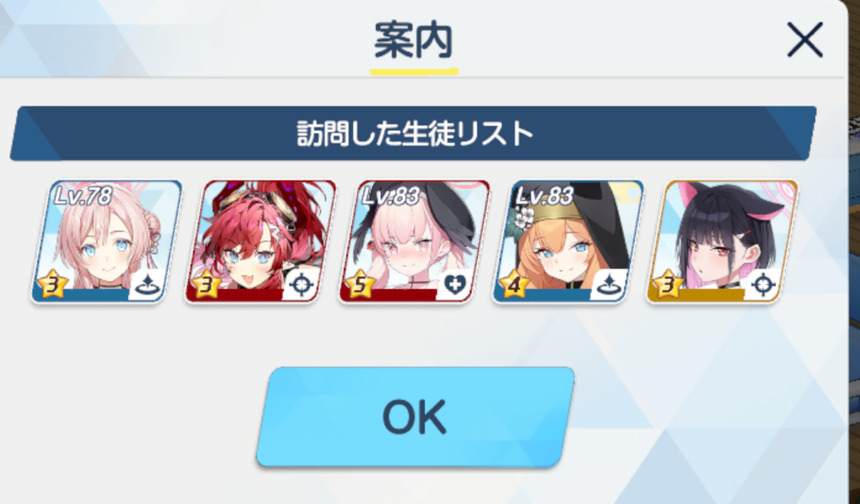Image resolution: width=860 pixels, height=504 pixels.
Task: Click the 訪問した生徒リスト header banner
Action: tap(413, 133)
